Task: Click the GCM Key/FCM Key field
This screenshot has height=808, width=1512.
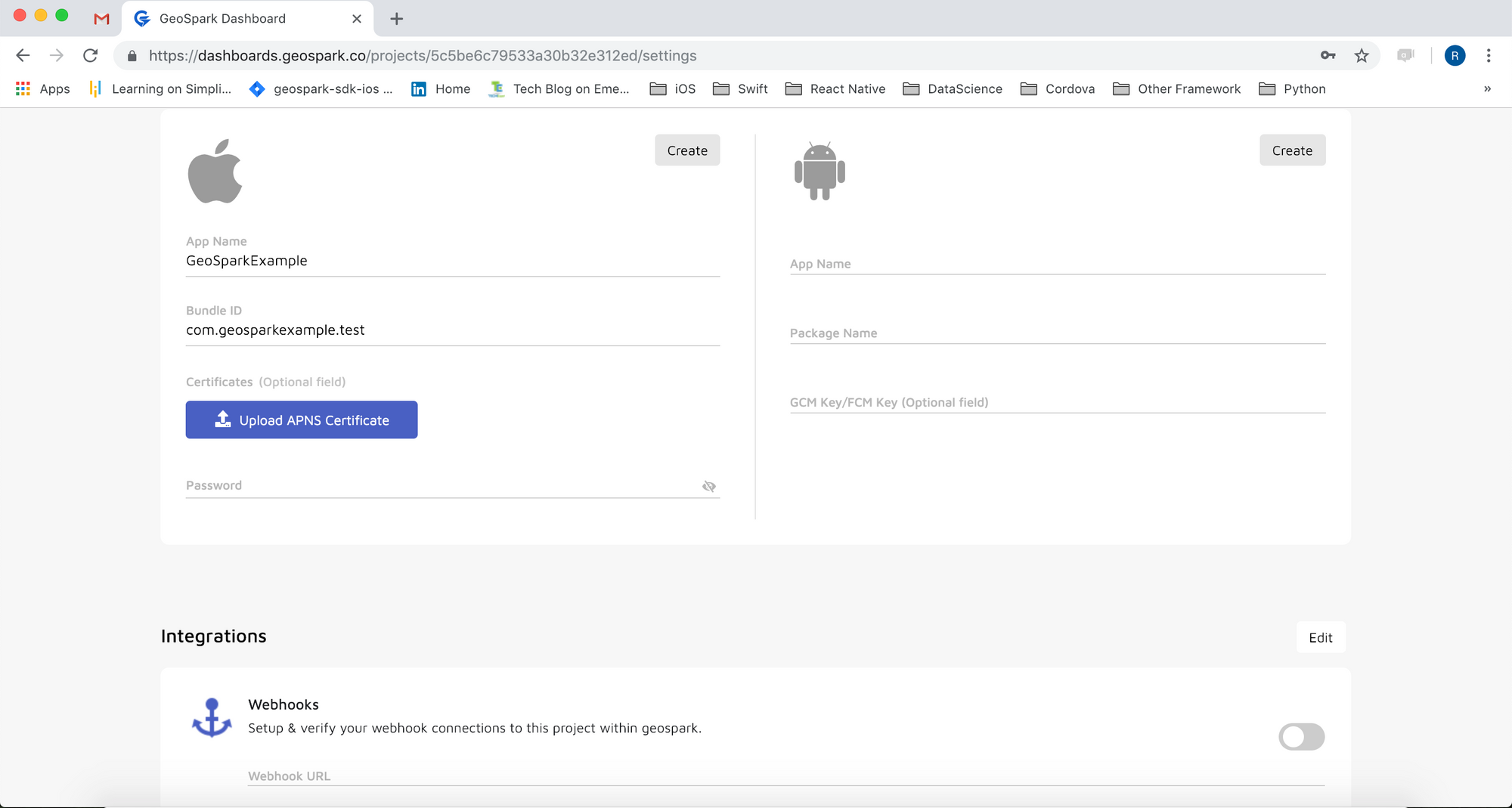Action: (x=1058, y=402)
